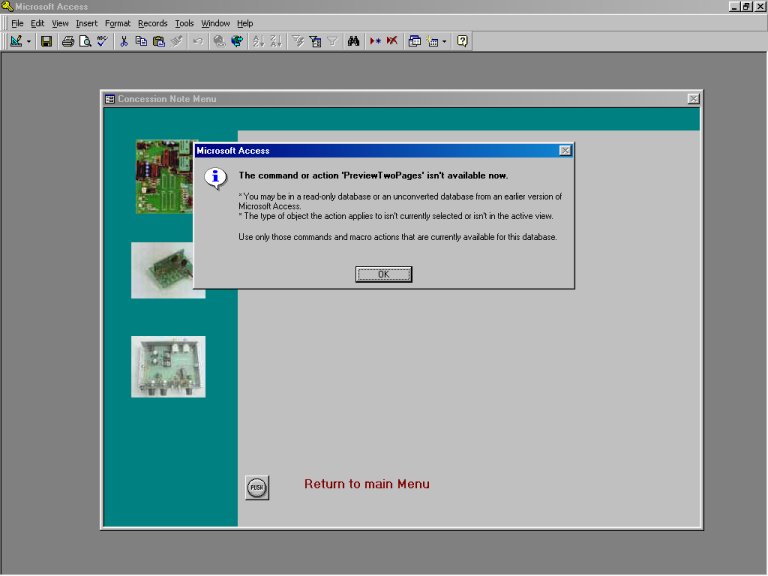Image resolution: width=768 pixels, height=576 pixels.
Task: Open the View dropdown arrow beside Design View
Action: 28,41
